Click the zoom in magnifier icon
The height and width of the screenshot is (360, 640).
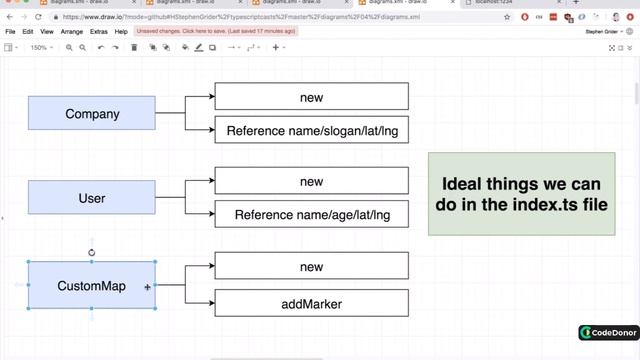click(x=69, y=48)
